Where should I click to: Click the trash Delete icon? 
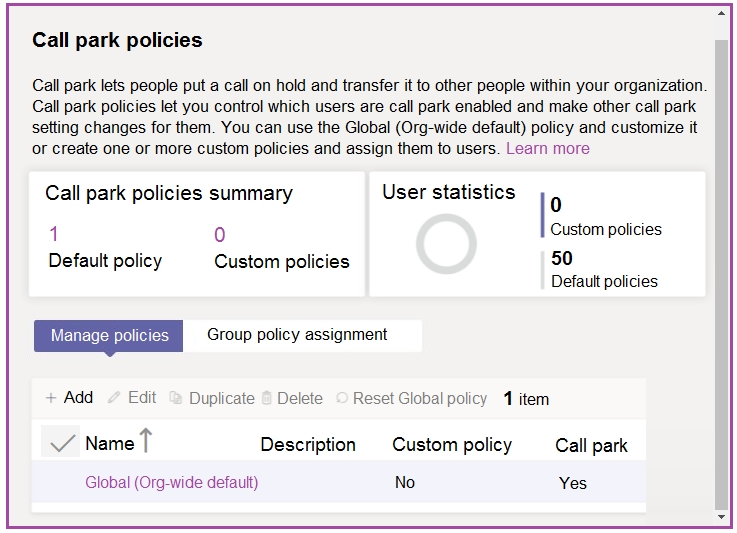click(x=267, y=398)
